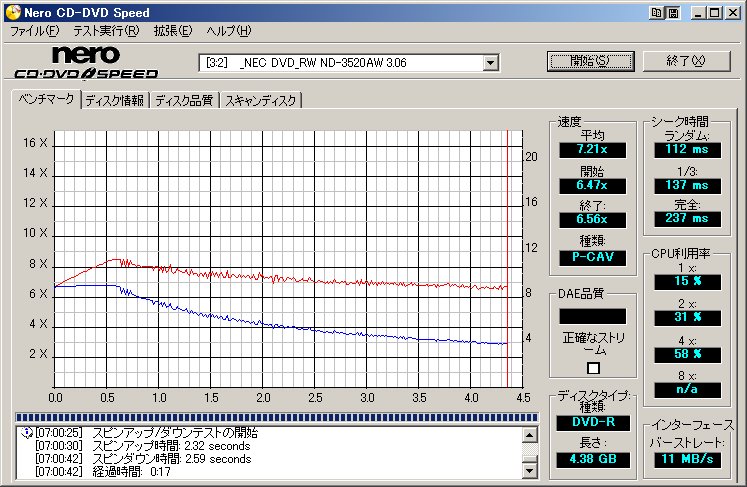The width and height of the screenshot is (747, 487).
Task: Maximize the Nero CD-DVD Speed window
Action: point(715,12)
